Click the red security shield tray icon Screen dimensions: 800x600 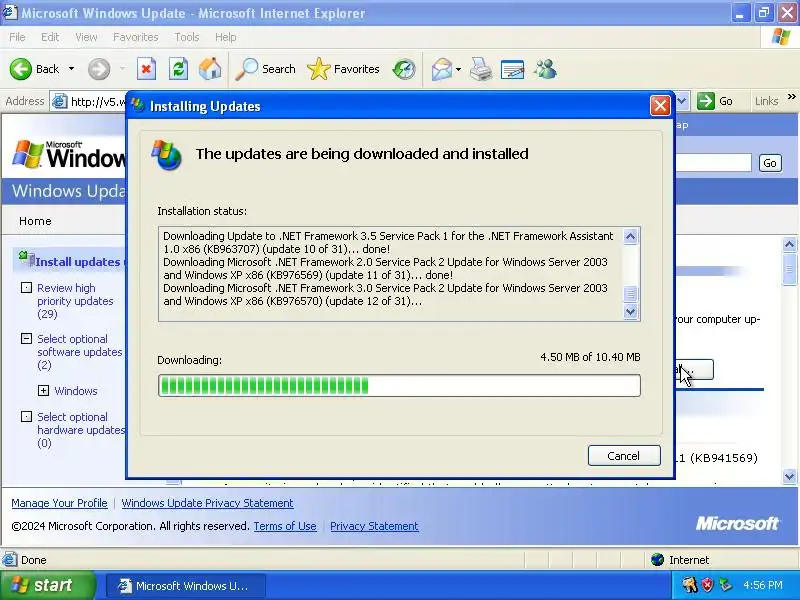click(707, 585)
